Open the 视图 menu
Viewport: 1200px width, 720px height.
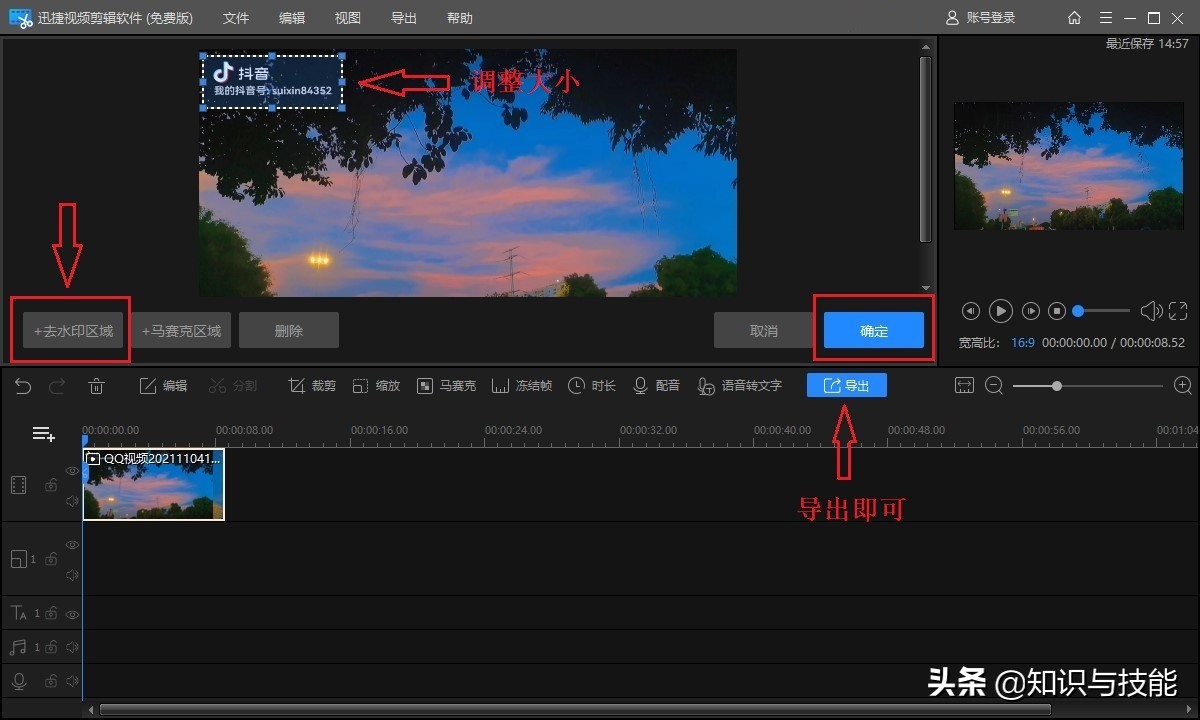tap(348, 18)
